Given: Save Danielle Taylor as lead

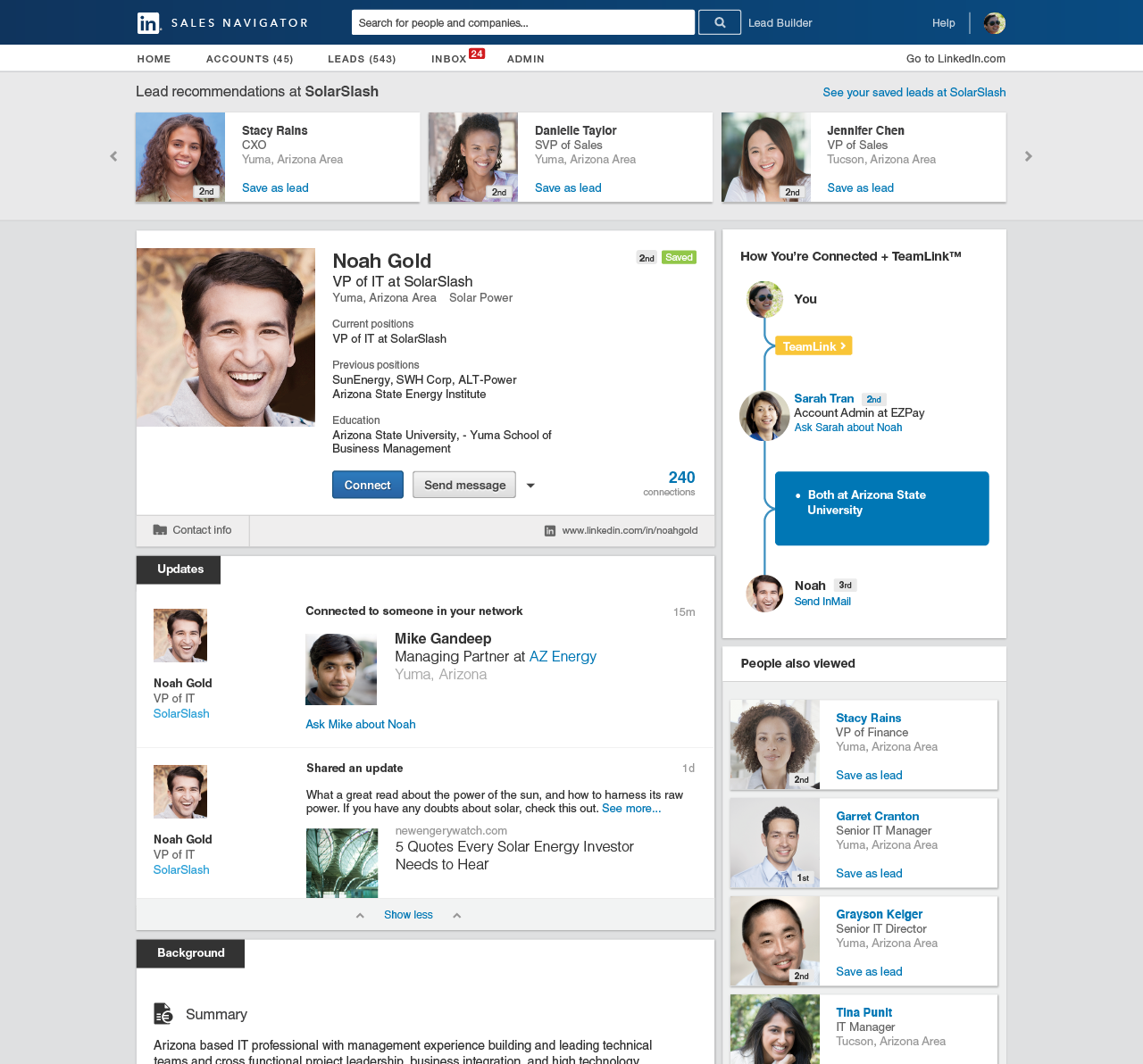Looking at the screenshot, I should pyautogui.click(x=568, y=187).
